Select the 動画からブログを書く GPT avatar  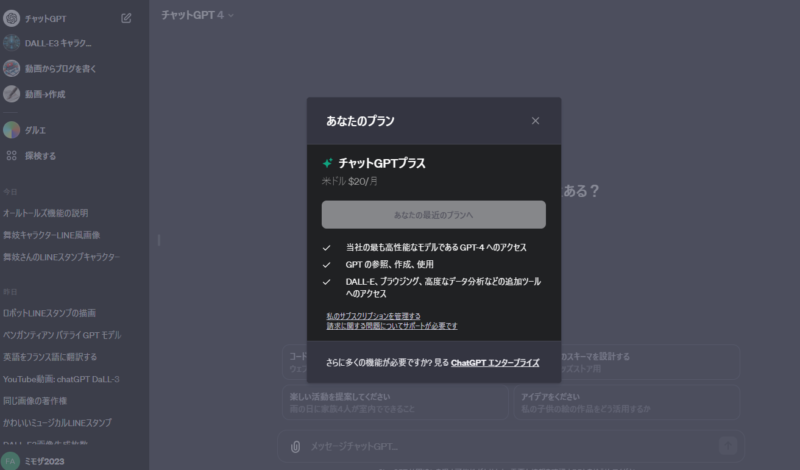point(11,68)
